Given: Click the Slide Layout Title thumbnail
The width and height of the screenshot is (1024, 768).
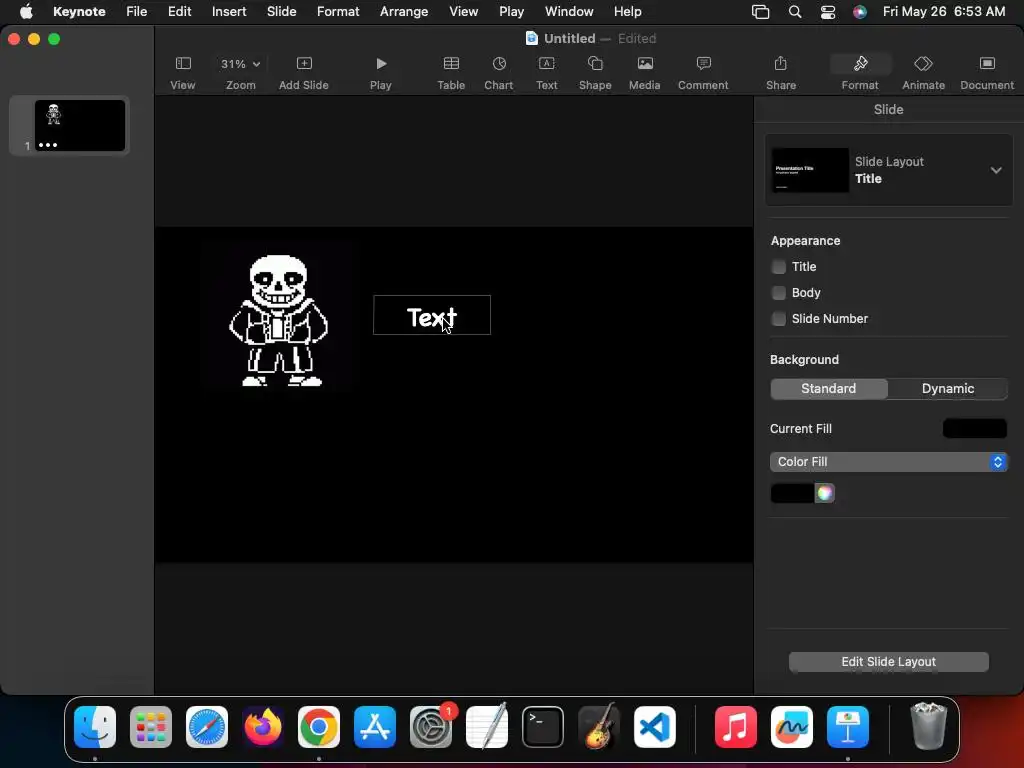Looking at the screenshot, I should tap(810, 170).
